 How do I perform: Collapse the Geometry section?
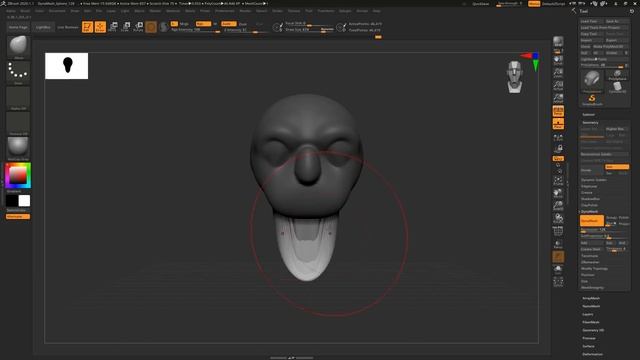[x=590, y=122]
